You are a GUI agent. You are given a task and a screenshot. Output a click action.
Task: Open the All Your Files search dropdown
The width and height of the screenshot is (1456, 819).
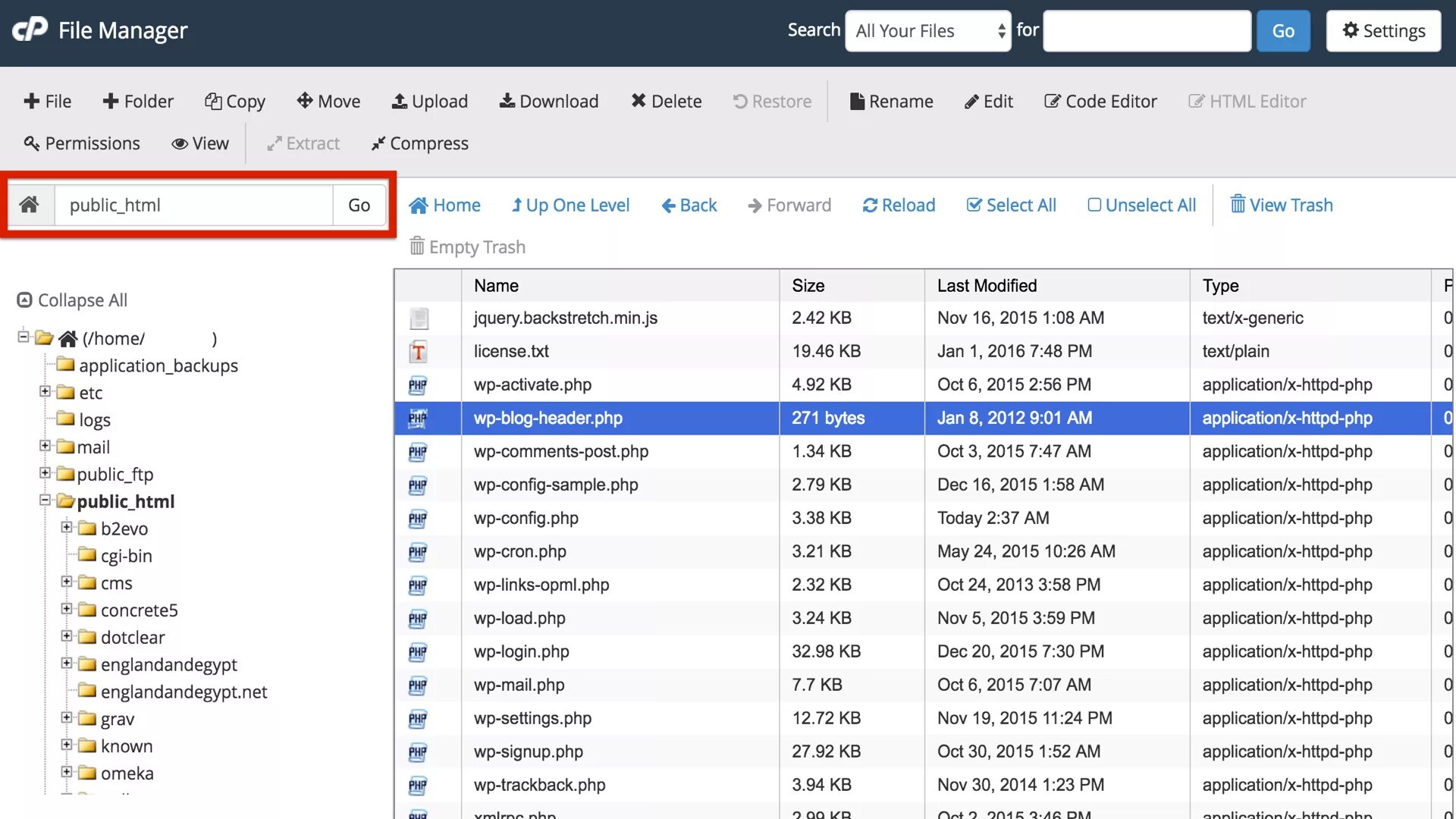[x=927, y=31]
